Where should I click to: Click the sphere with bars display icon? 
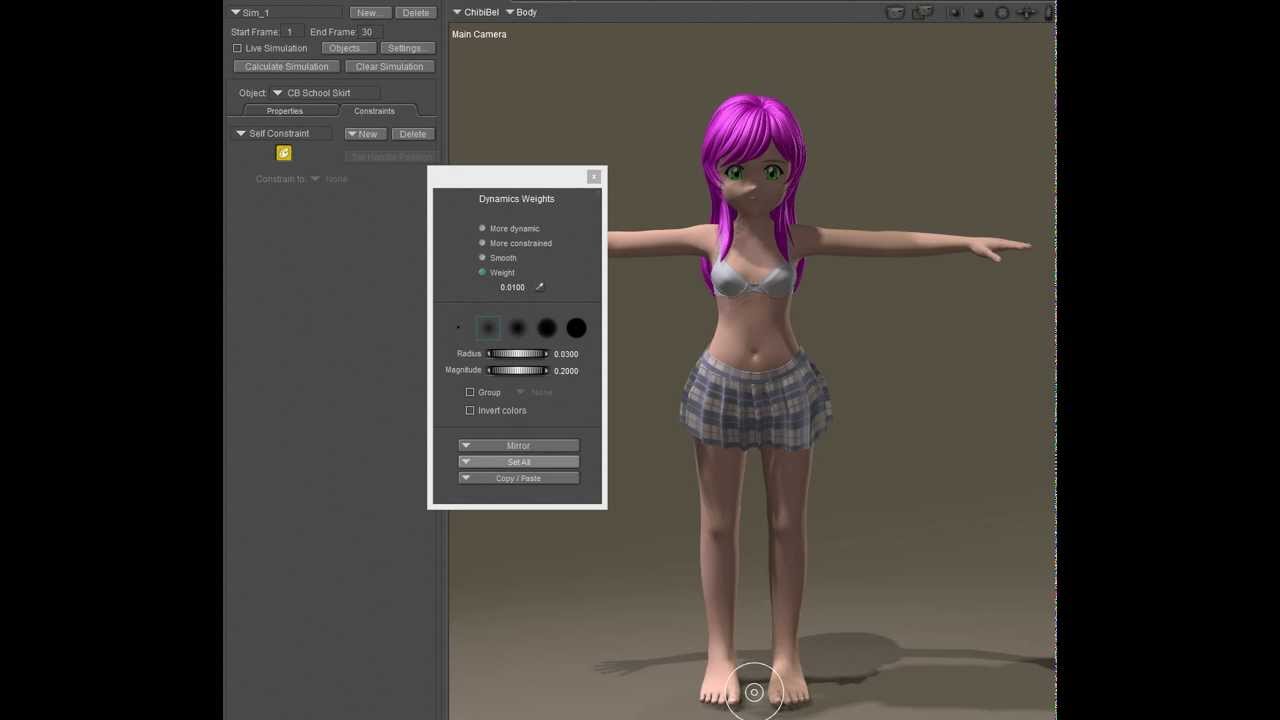pos(954,13)
